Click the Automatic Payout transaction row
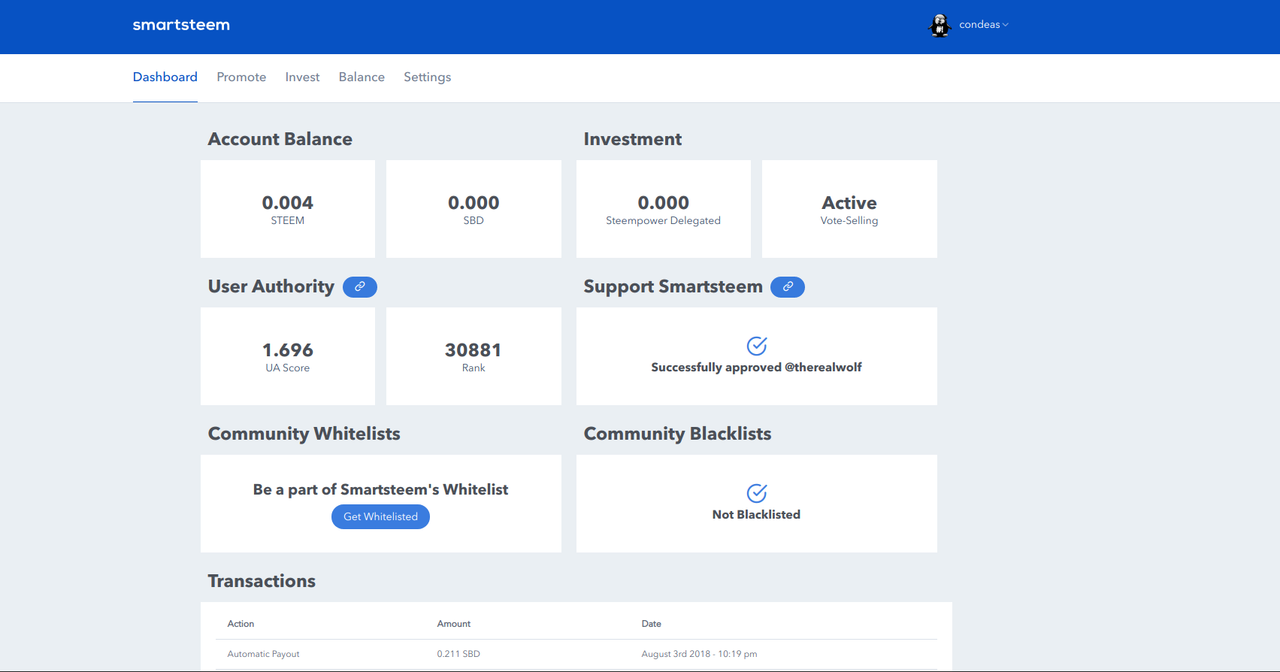1280x672 pixels. tap(577, 654)
